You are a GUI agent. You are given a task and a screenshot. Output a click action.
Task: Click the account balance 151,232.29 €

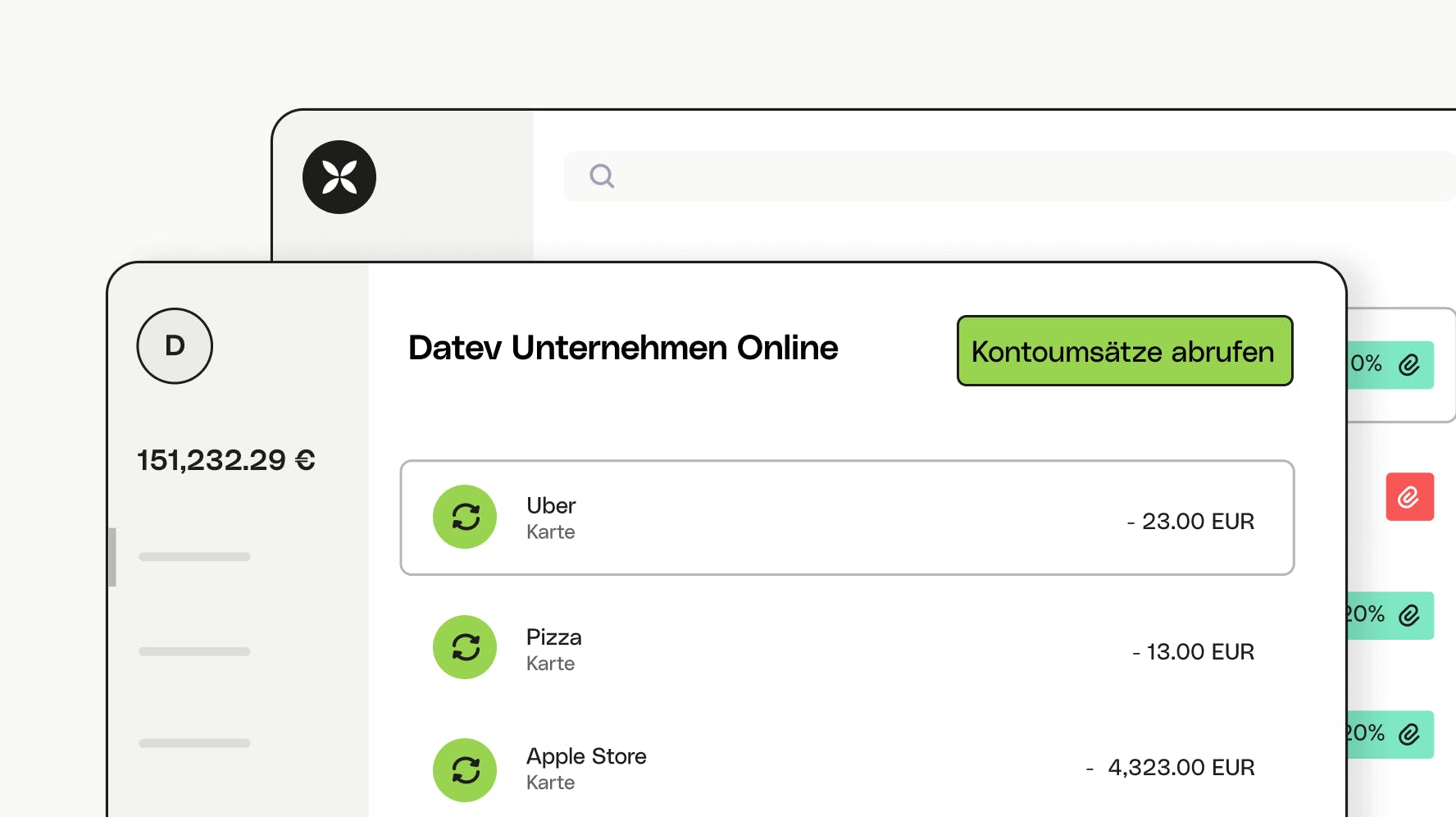pyautogui.click(x=226, y=460)
